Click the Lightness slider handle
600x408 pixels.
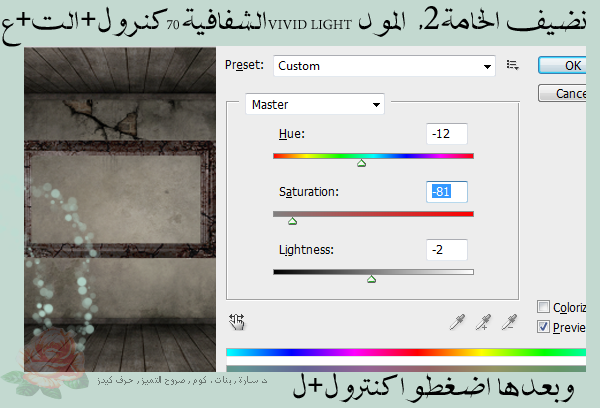tap(371, 280)
